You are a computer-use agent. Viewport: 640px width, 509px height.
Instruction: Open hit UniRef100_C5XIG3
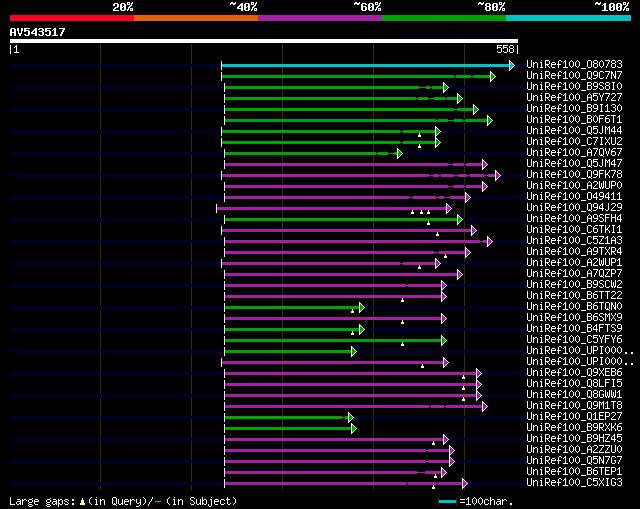pyautogui.click(x=574, y=483)
